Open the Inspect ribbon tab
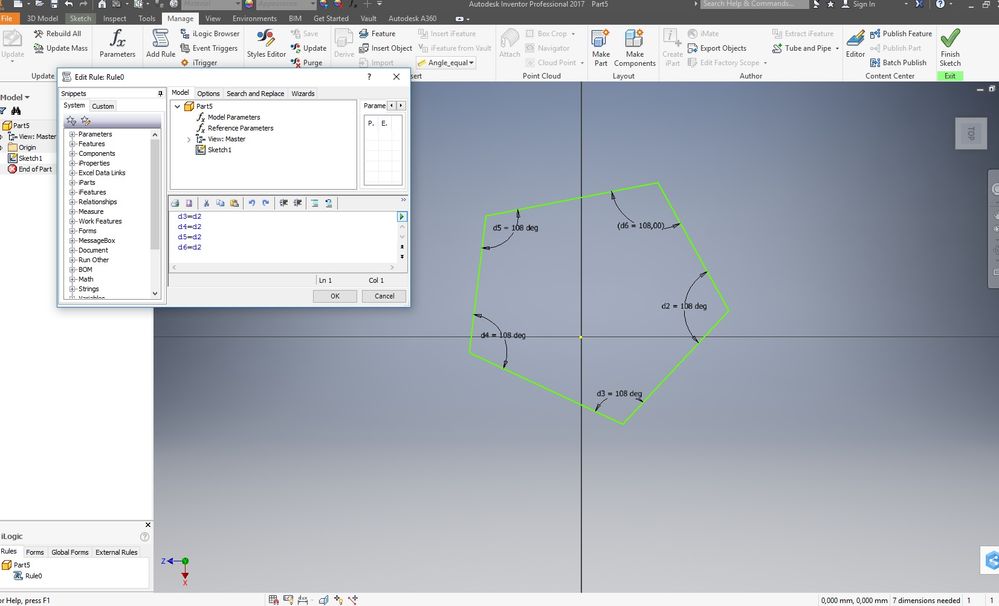 [x=115, y=18]
